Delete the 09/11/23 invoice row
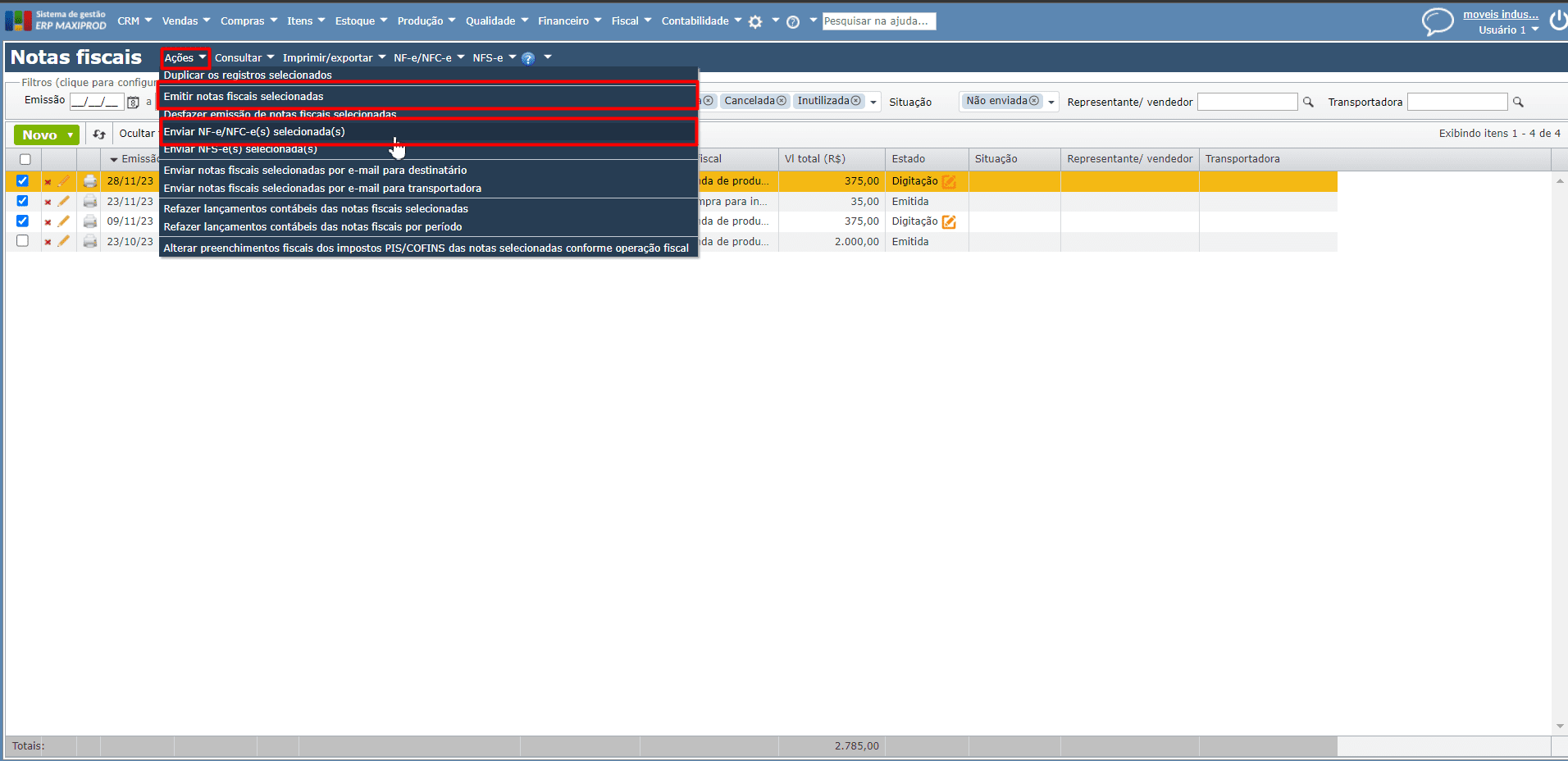The image size is (1568, 761). pyautogui.click(x=48, y=222)
